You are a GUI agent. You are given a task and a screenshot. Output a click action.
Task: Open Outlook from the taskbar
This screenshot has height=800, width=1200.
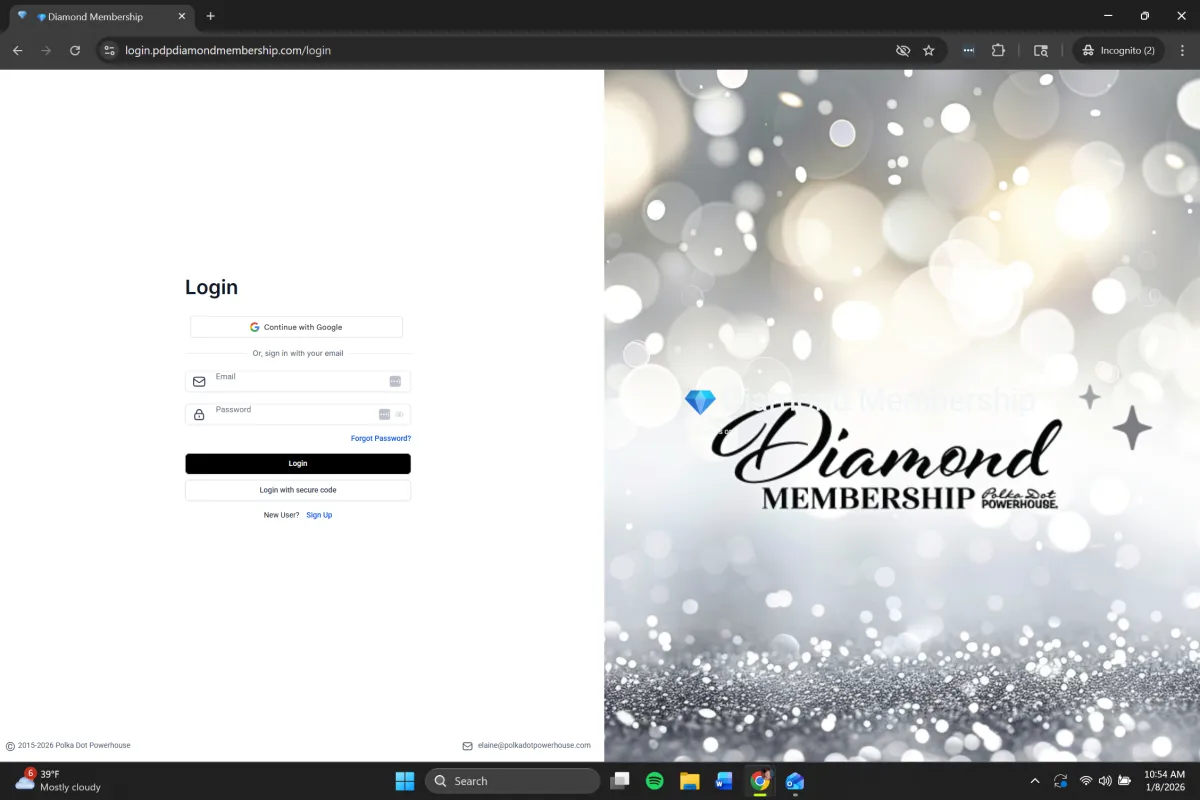point(795,781)
